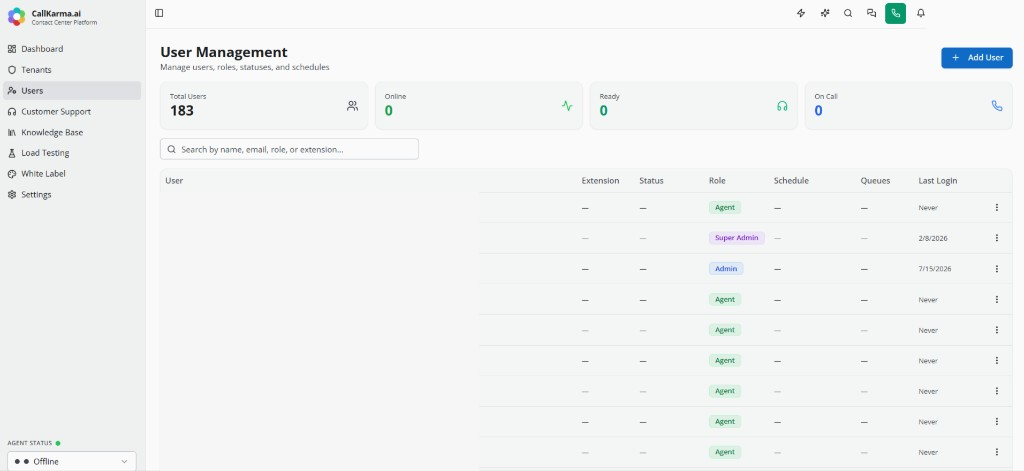The image size is (1024, 471).
Task: Open three-dot menu of Agent row directly below Admin
Action: pos(997,299)
